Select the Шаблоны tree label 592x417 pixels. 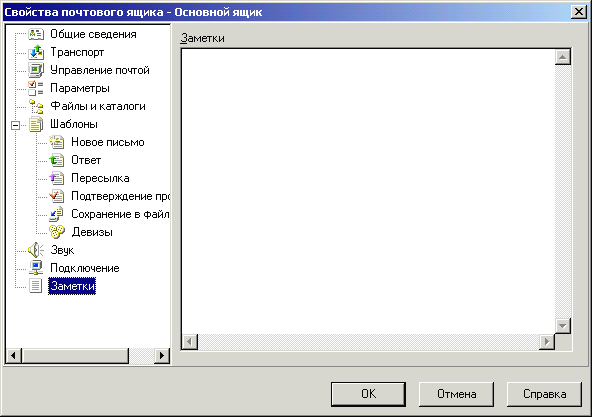[x=74, y=124]
